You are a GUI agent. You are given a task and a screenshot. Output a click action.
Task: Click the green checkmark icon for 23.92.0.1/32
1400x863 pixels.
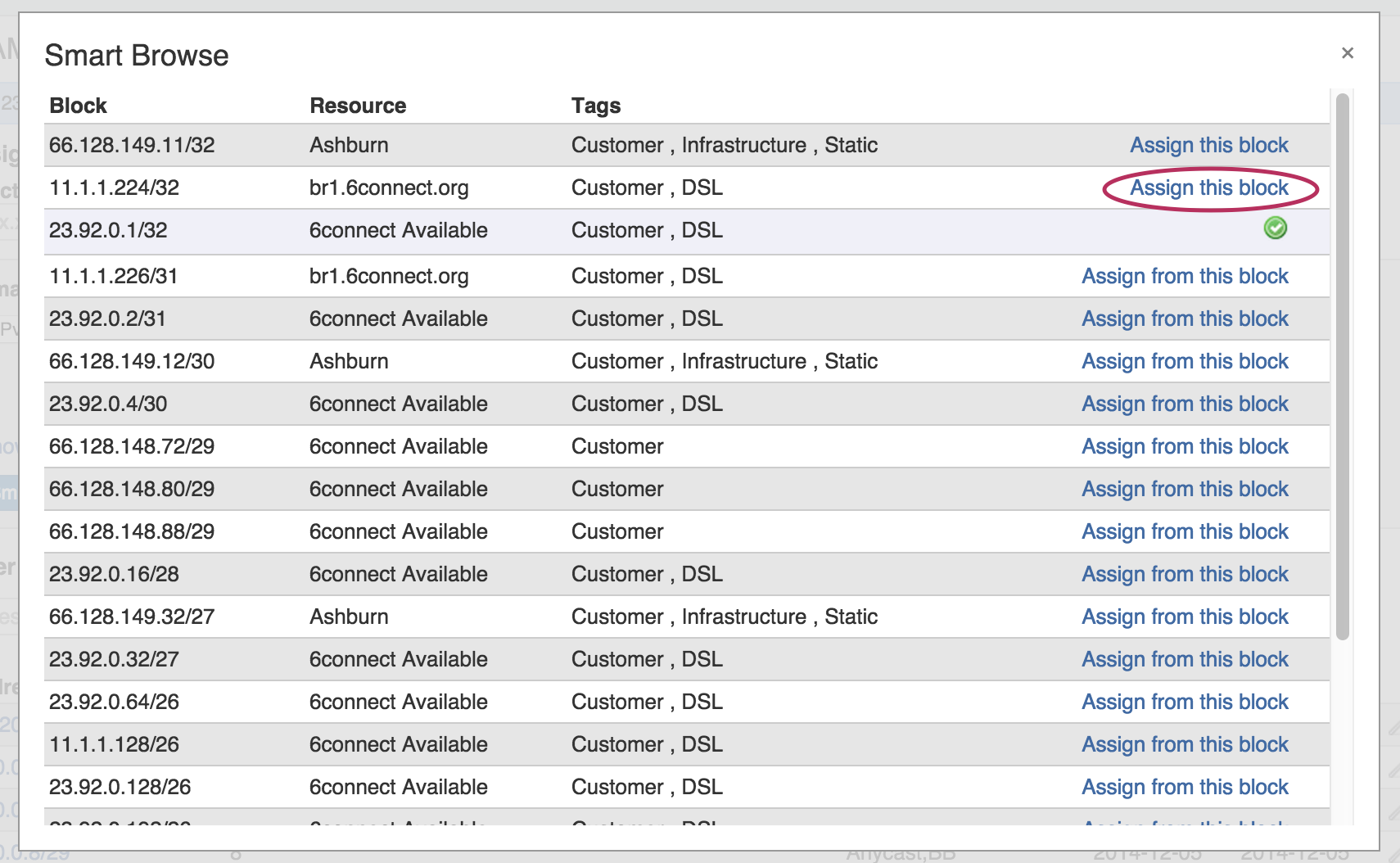(1275, 228)
